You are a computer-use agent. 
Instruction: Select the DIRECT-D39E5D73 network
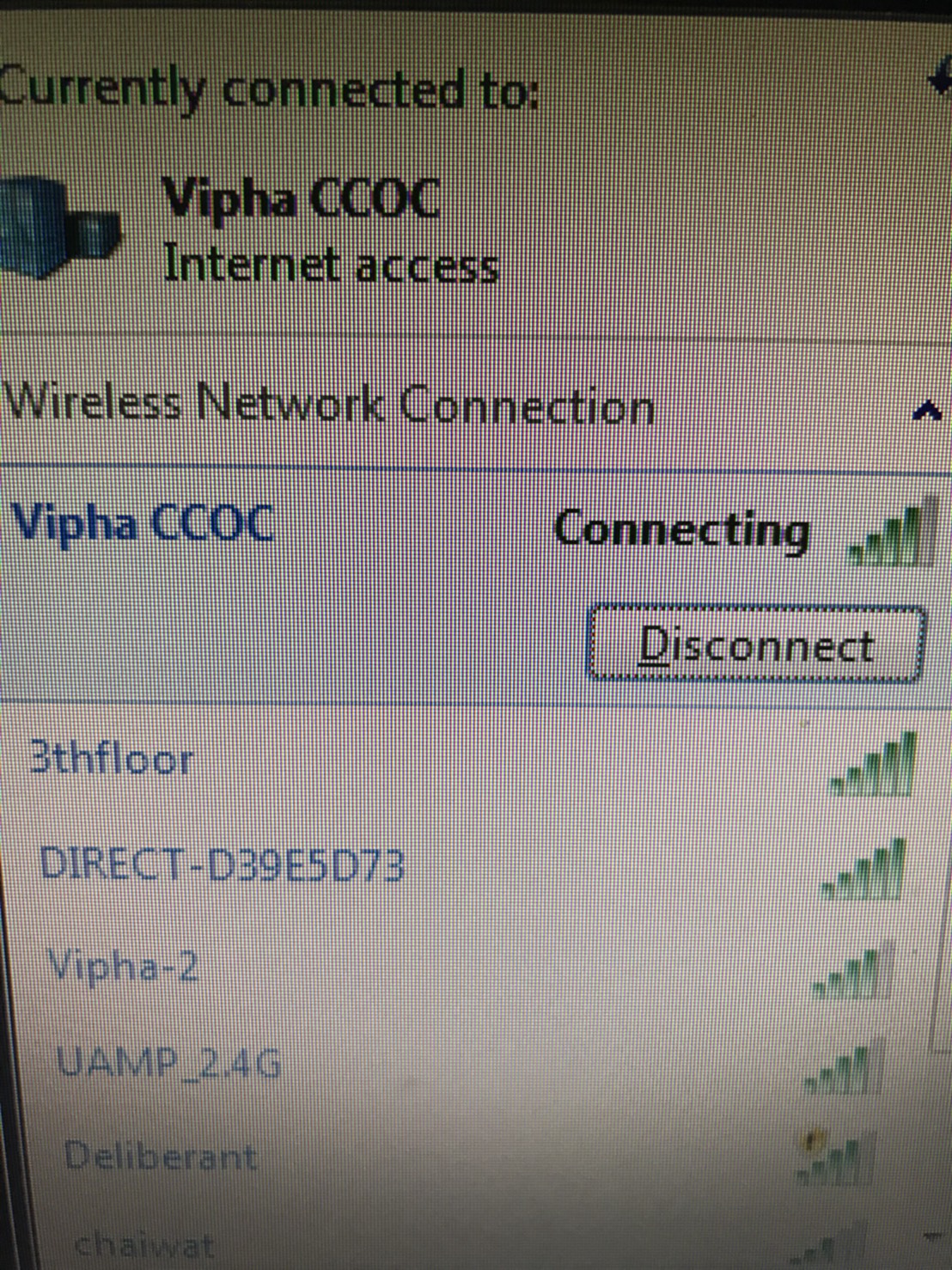(x=464, y=866)
